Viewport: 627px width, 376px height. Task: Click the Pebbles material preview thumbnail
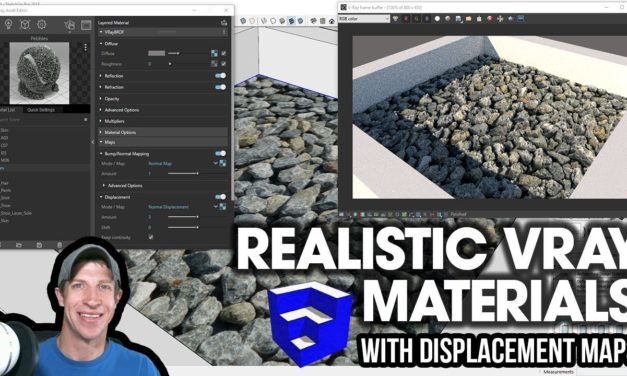click(x=39, y=73)
